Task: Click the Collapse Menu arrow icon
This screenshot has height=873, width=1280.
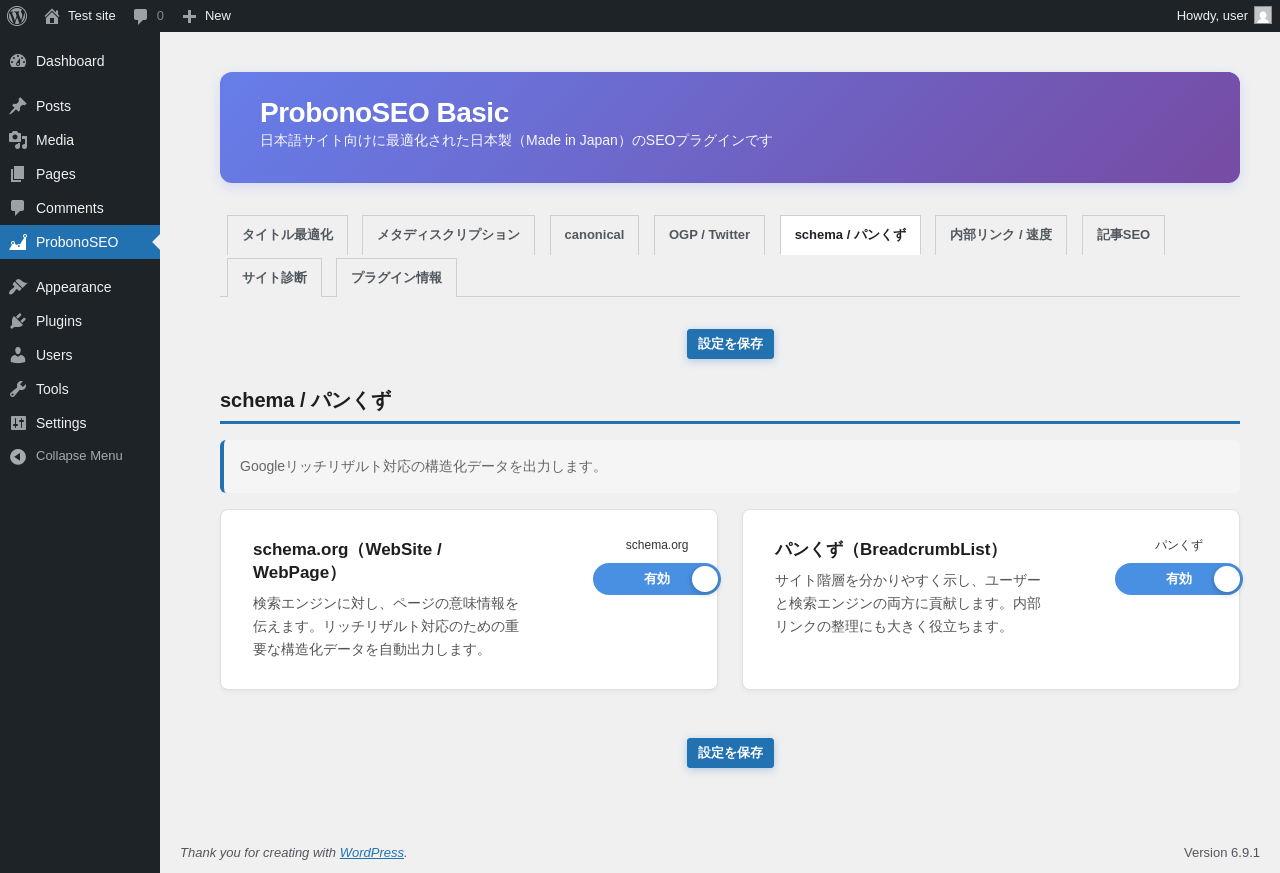Action: point(18,456)
